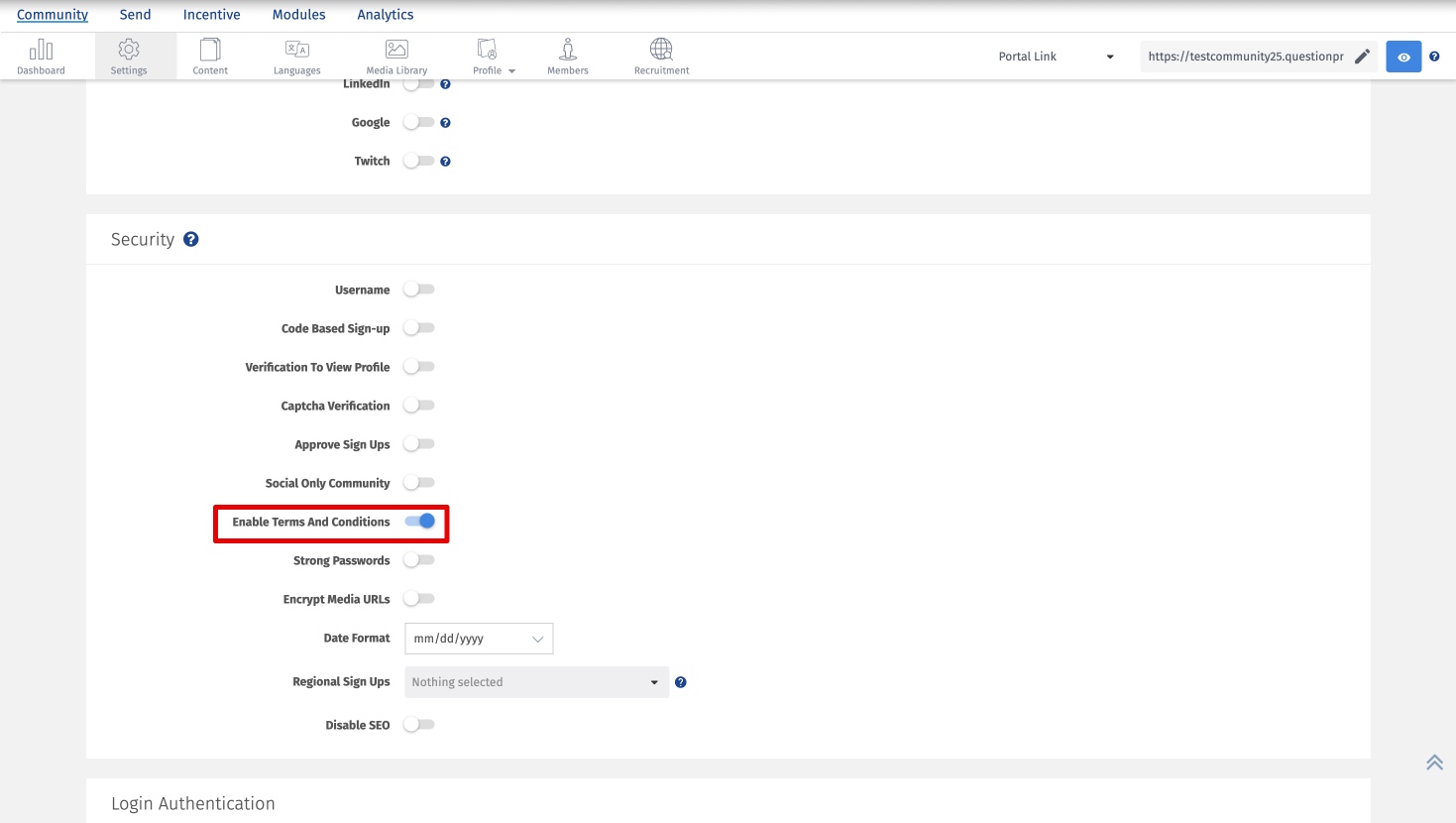Viewport: 1456px width, 823px height.
Task: Open the Modules menu
Action: 299,15
